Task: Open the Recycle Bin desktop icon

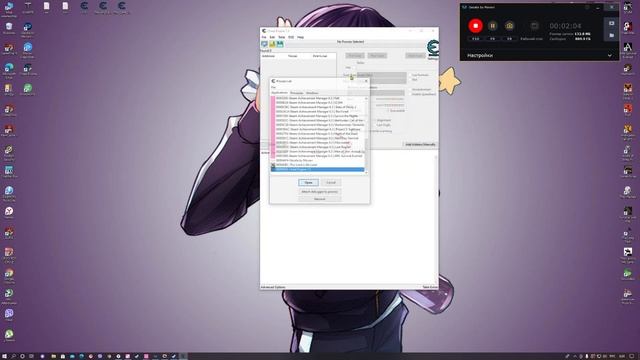Action: click(x=9, y=28)
